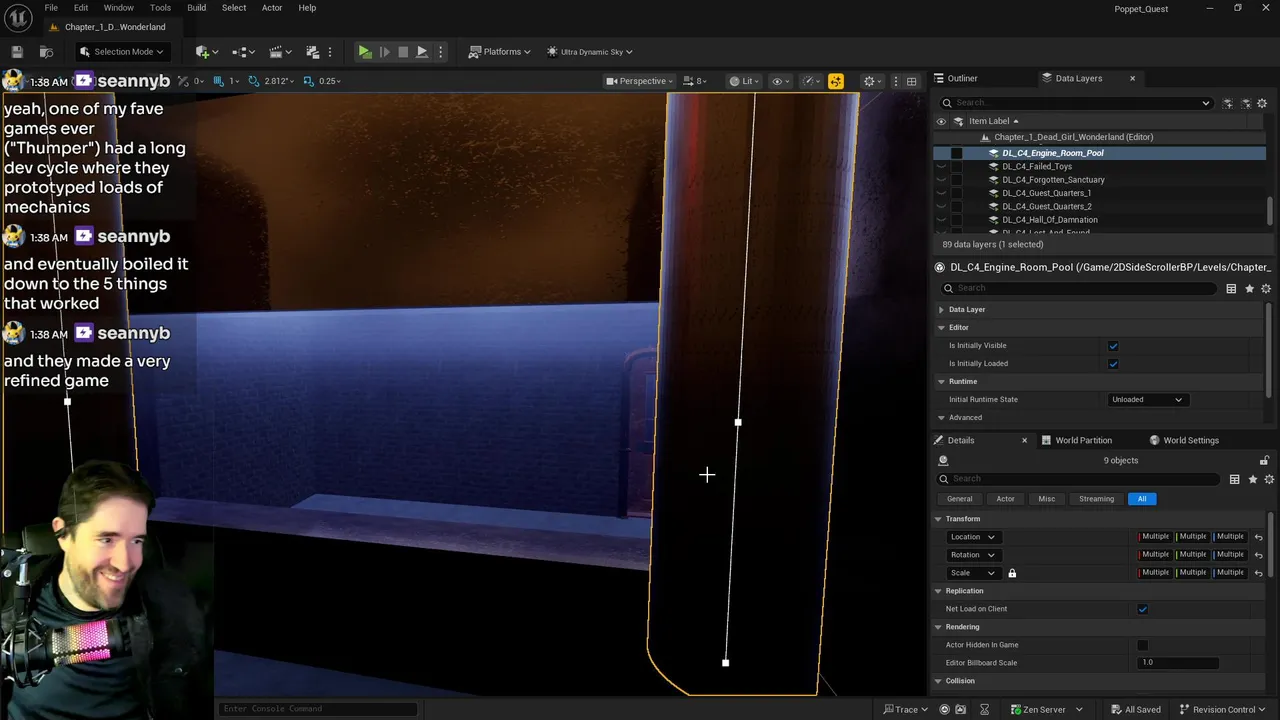
Task: Toggle the yellow viewport toolbar icon
Action: click(x=835, y=81)
